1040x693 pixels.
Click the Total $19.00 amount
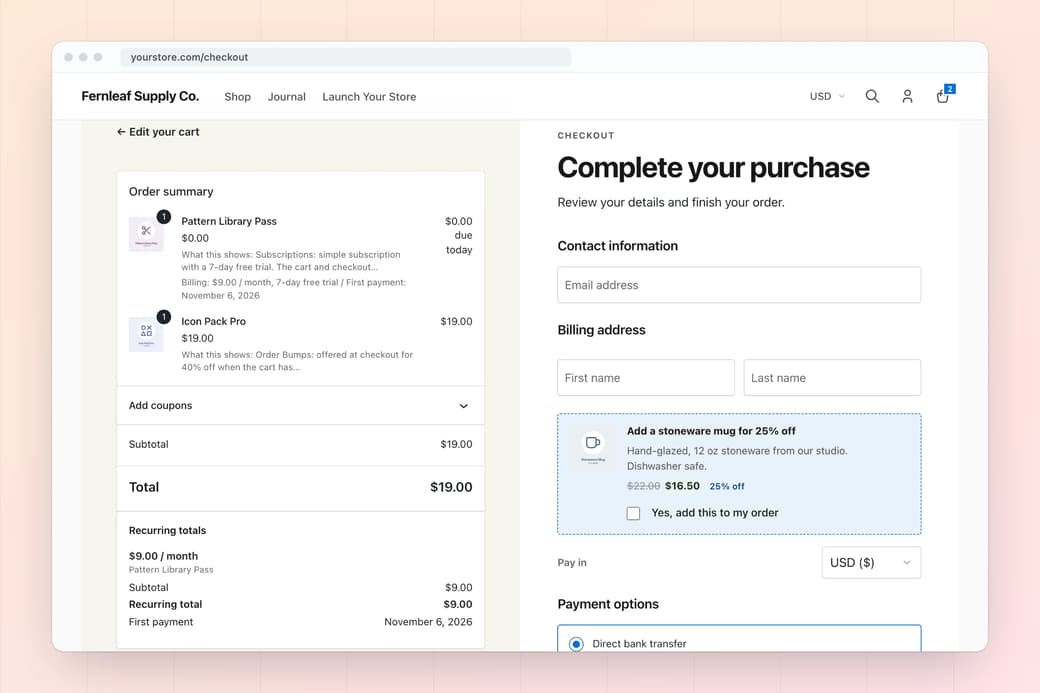(451, 487)
